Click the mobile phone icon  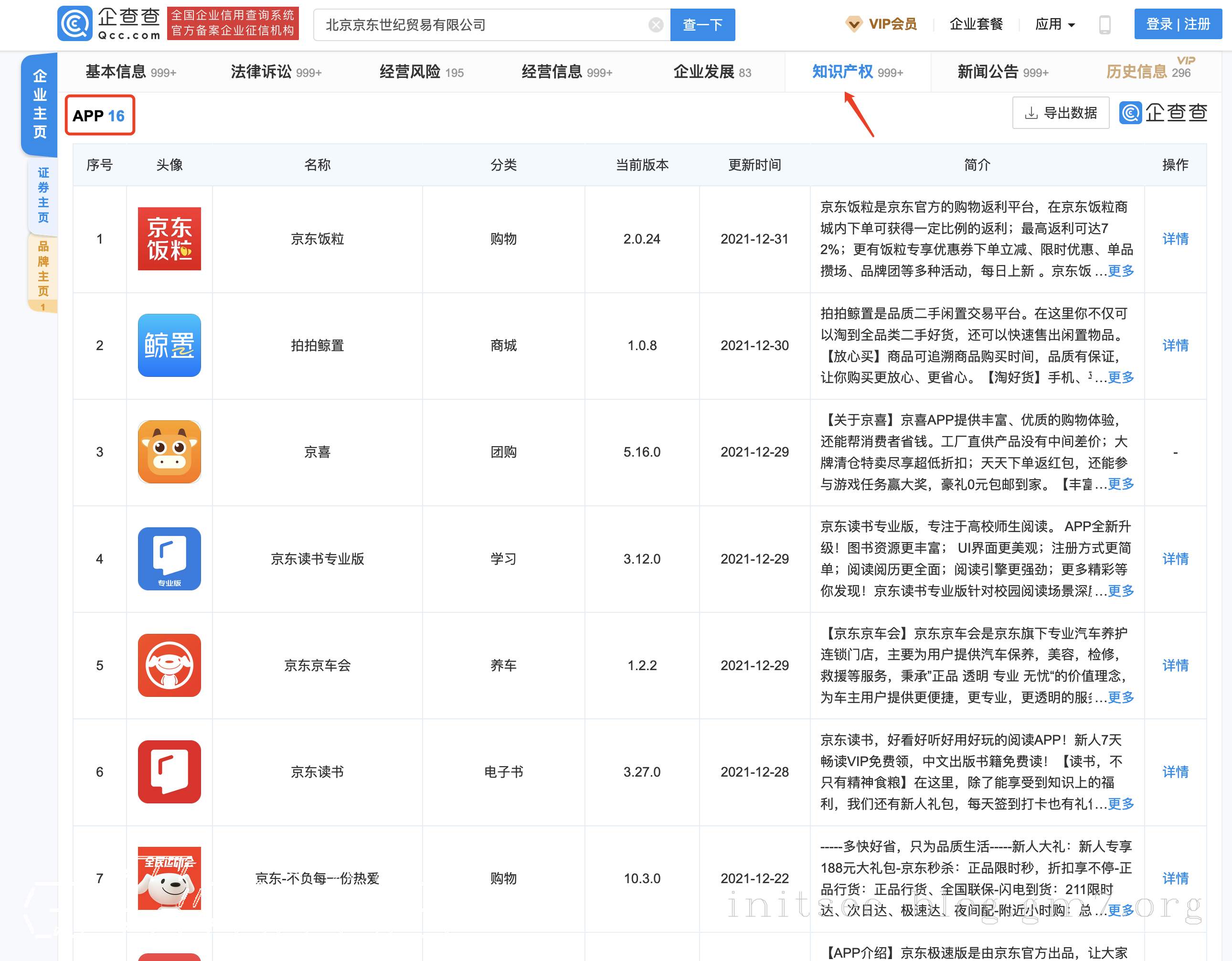click(x=1105, y=25)
